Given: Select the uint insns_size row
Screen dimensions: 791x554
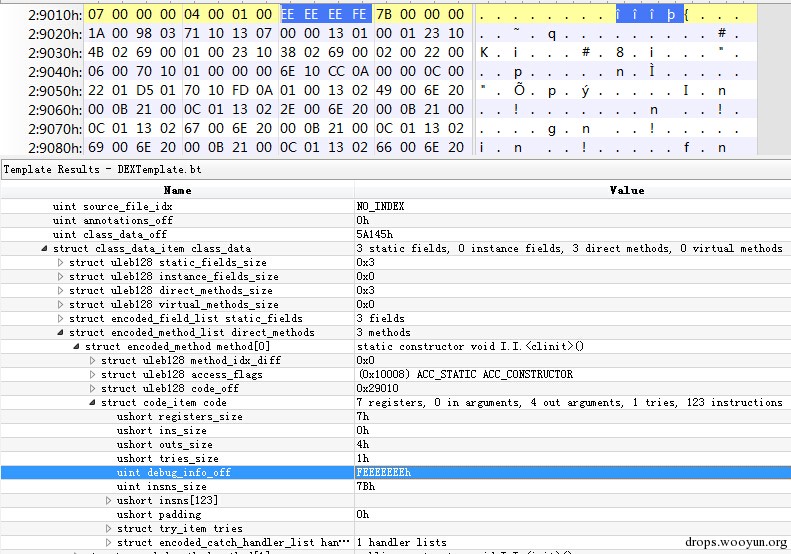Looking at the screenshot, I should pos(396,486).
